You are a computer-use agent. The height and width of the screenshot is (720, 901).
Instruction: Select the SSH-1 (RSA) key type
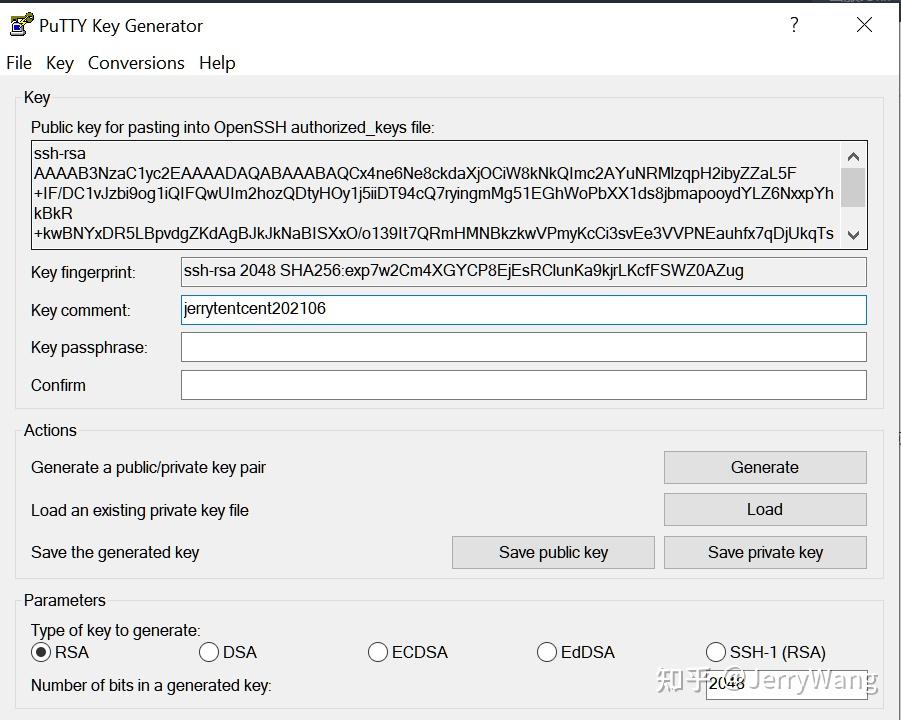pyautogui.click(x=716, y=651)
